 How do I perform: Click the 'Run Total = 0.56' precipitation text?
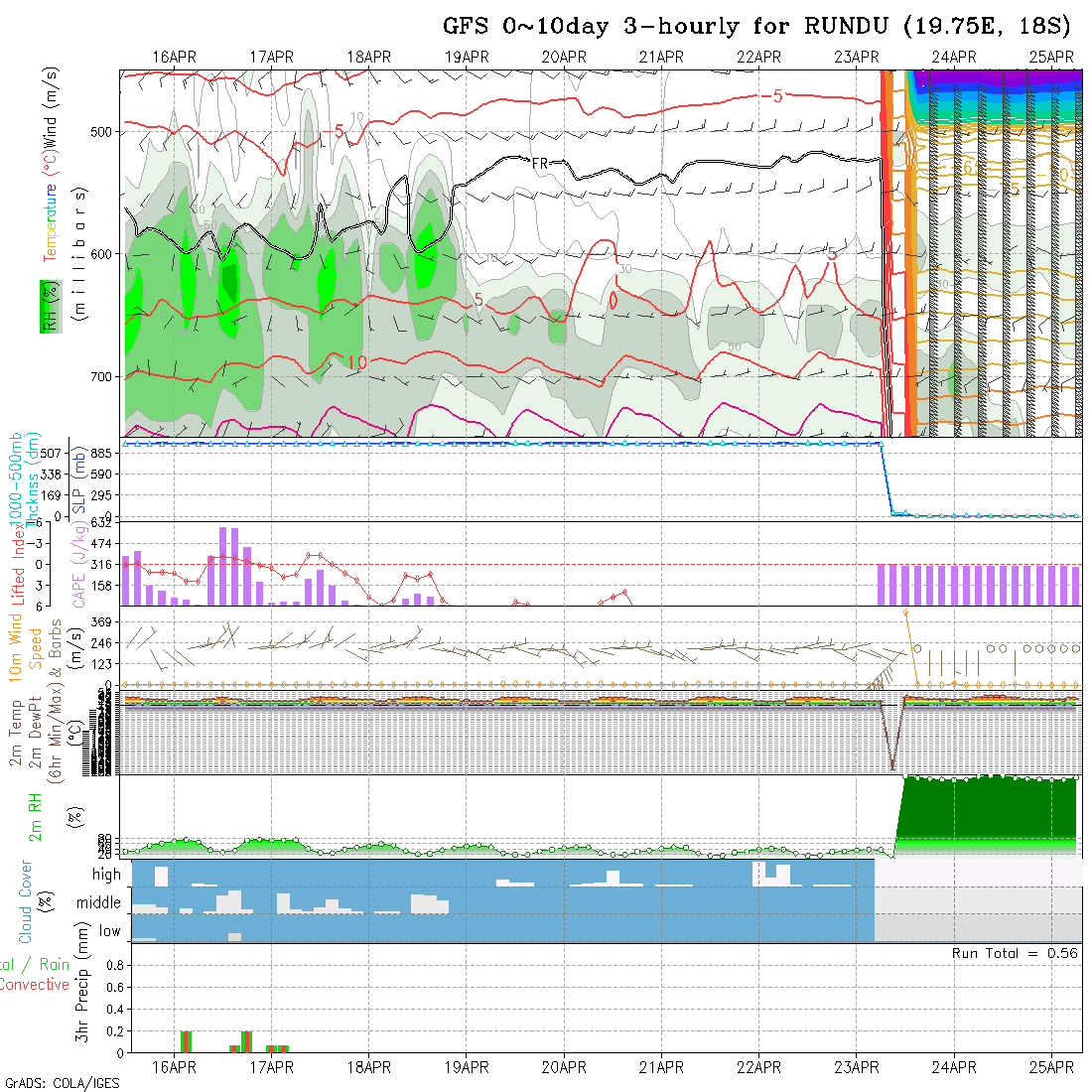click(1016, 953)
